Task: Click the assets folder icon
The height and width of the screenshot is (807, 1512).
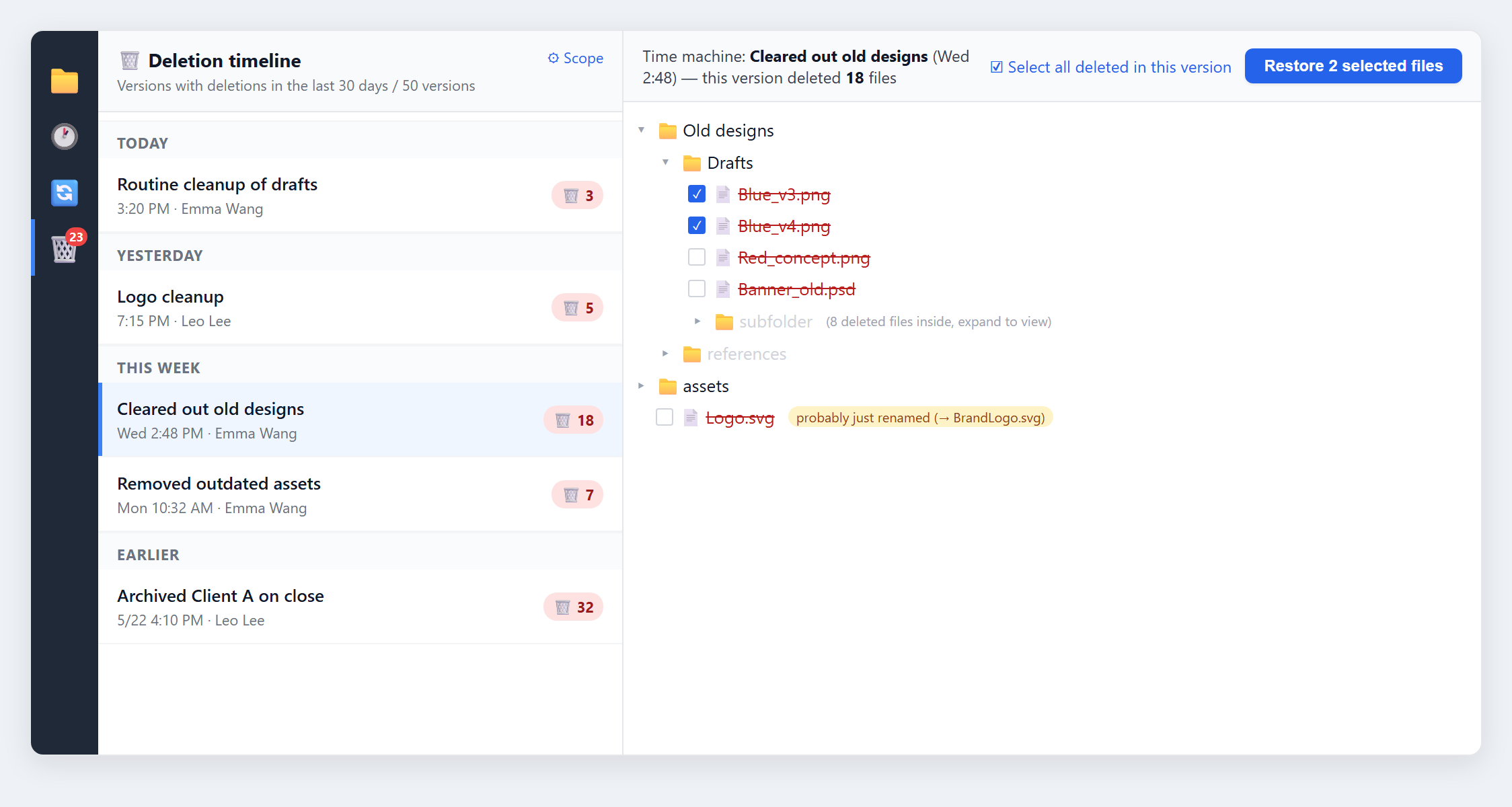Action: [x=667, y=387]
